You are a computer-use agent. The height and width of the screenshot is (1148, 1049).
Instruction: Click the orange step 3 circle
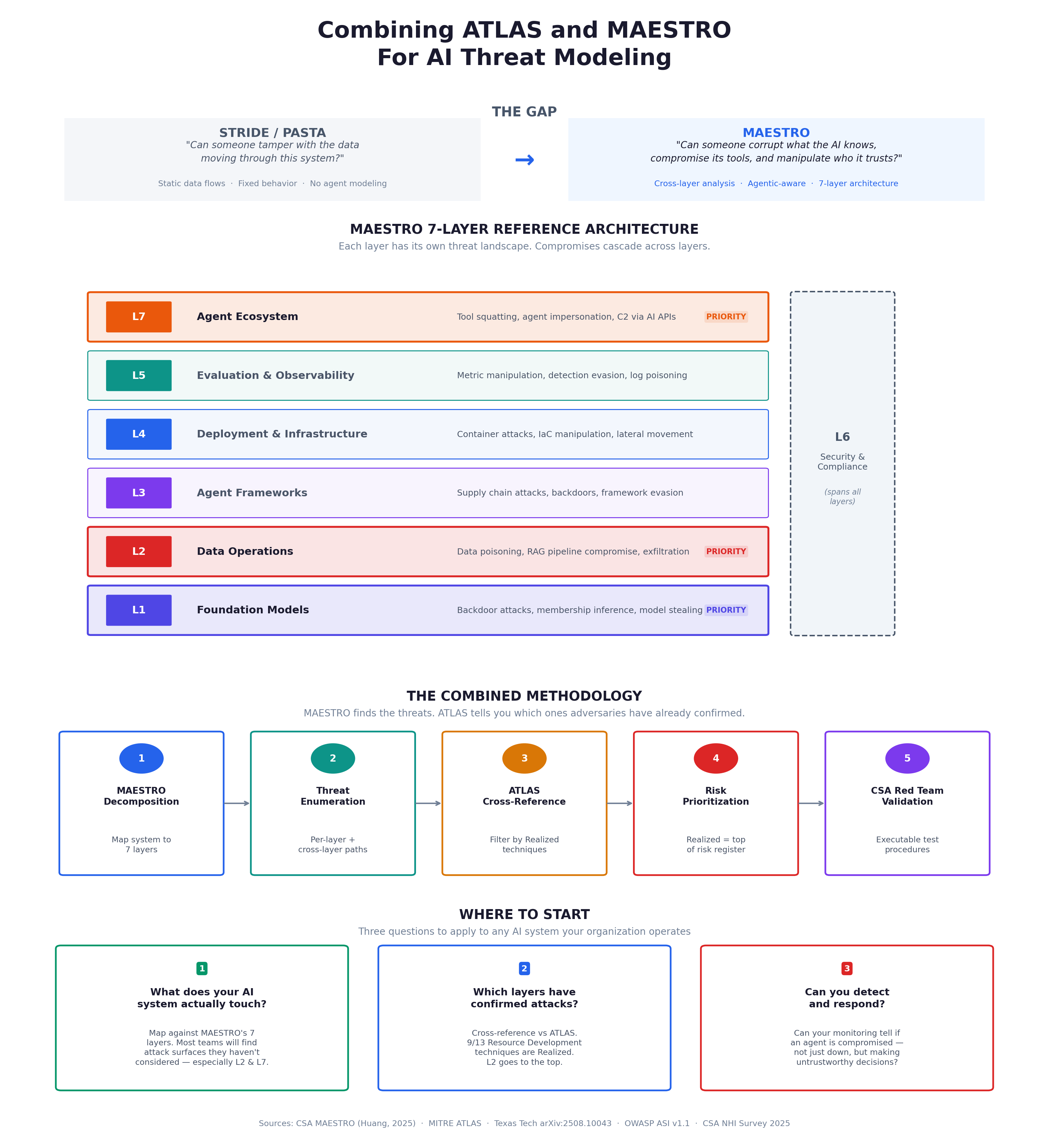coord(524,758)
